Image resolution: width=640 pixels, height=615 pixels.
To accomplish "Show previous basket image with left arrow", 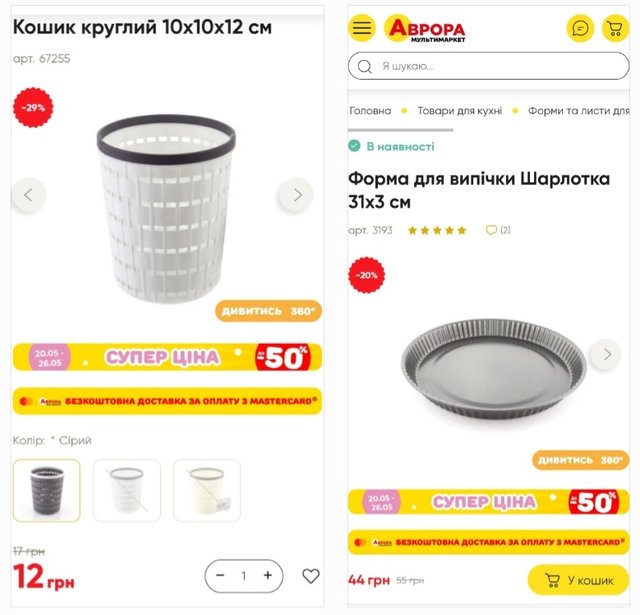I will point(29,195).
